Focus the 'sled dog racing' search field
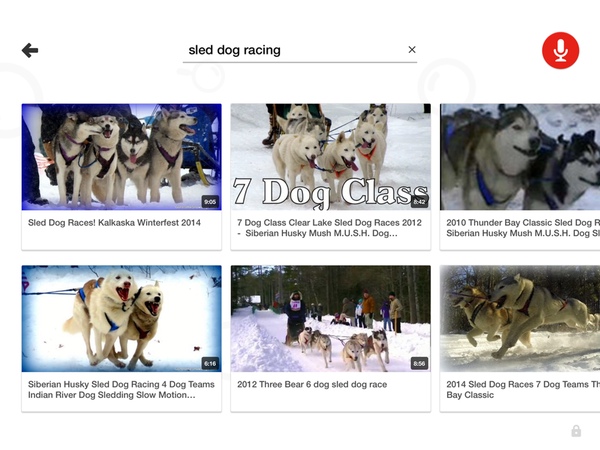The width and height of the screenshot is (600, 450). click(300, 50)
